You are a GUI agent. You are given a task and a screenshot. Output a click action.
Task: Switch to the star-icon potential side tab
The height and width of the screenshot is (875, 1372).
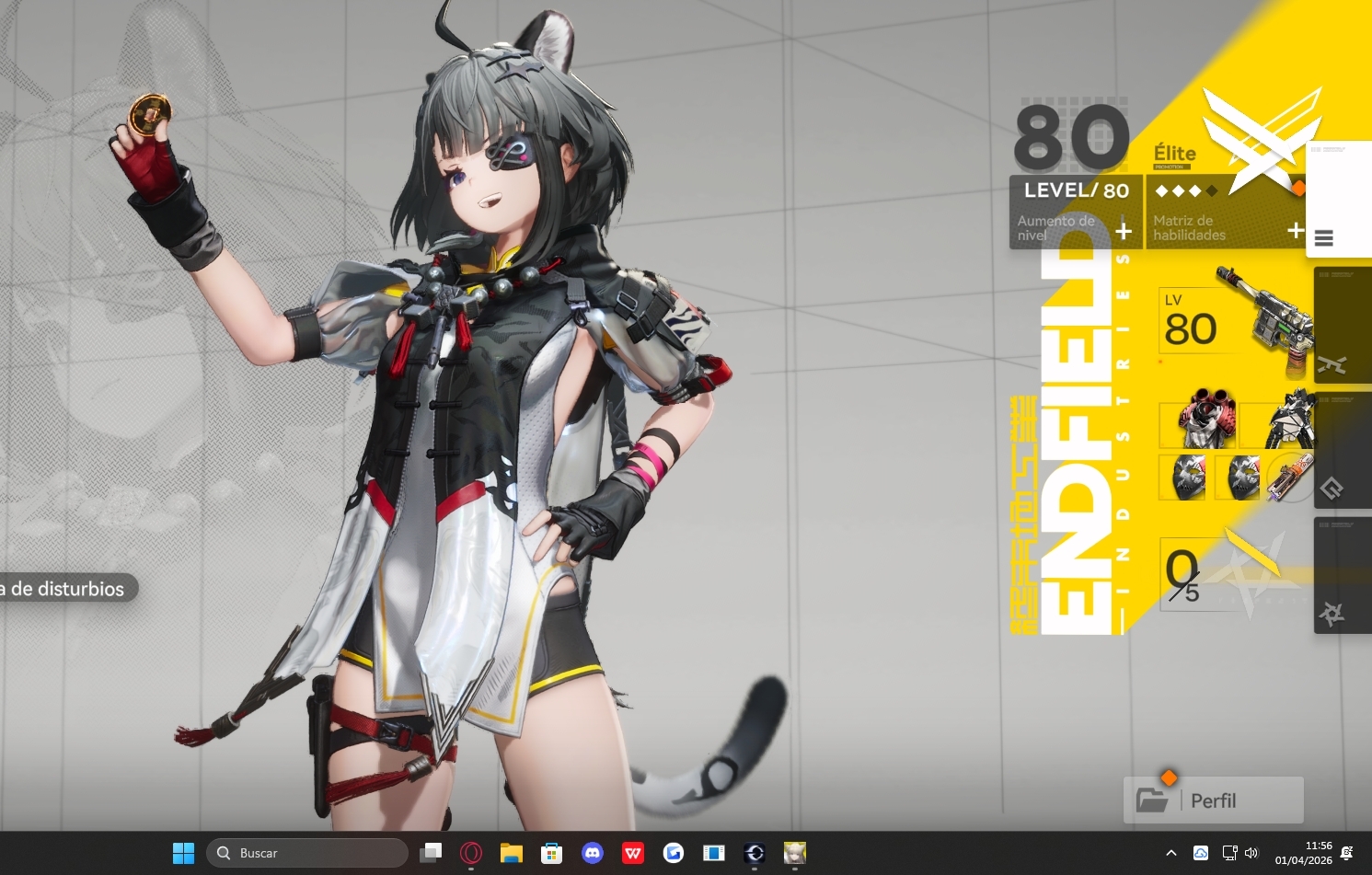tap(1343, 575)
